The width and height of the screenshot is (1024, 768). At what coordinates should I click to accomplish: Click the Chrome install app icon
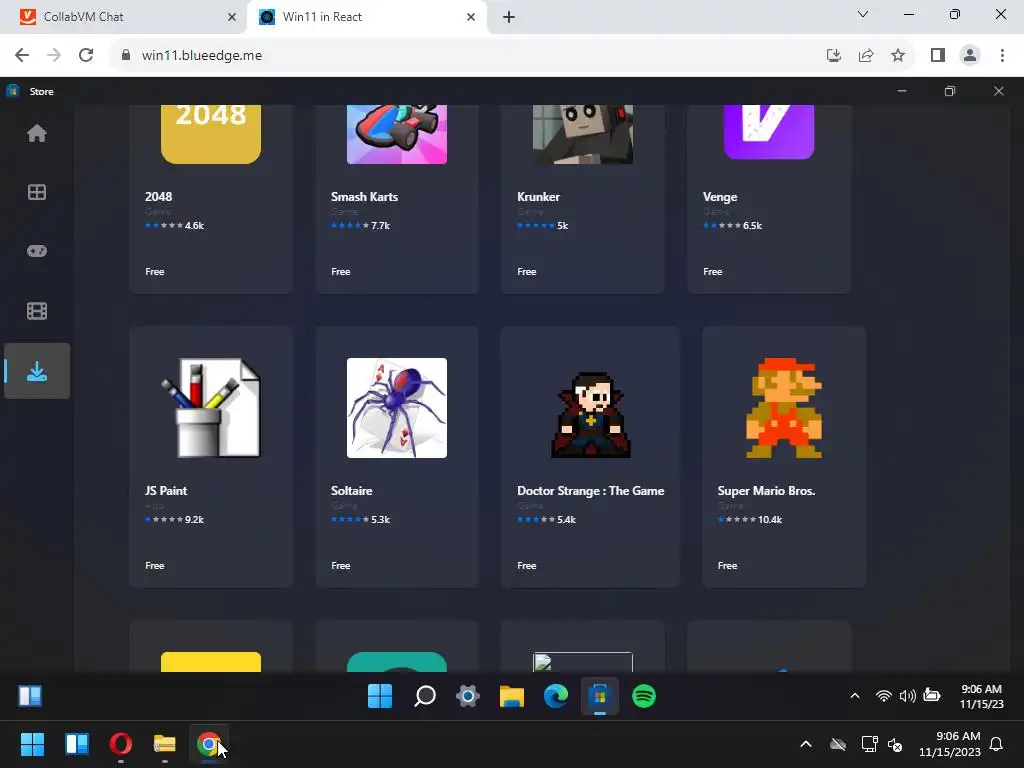tap(833, 55)
